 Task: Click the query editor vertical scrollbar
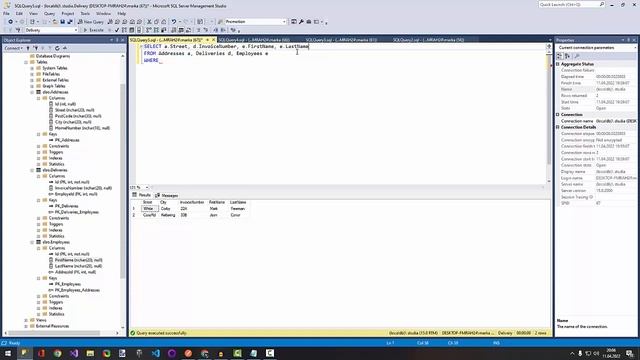(x=549, y=110)
